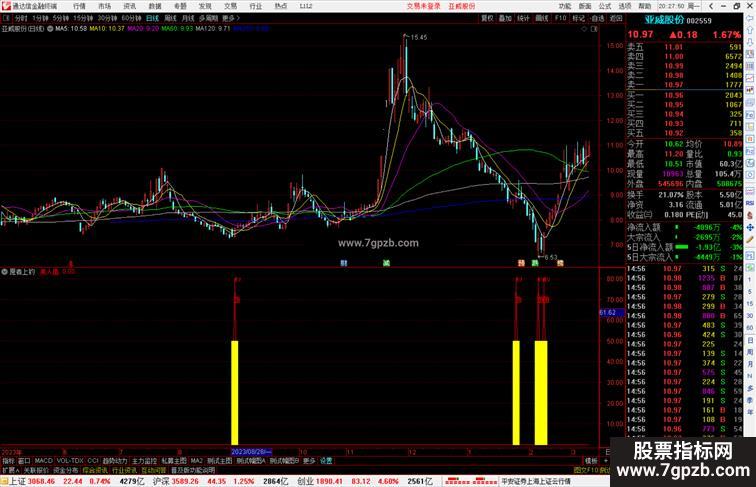The image size is (756, 487).
Task: Click the 上证 index in status bar
Action: click(17, 481)
